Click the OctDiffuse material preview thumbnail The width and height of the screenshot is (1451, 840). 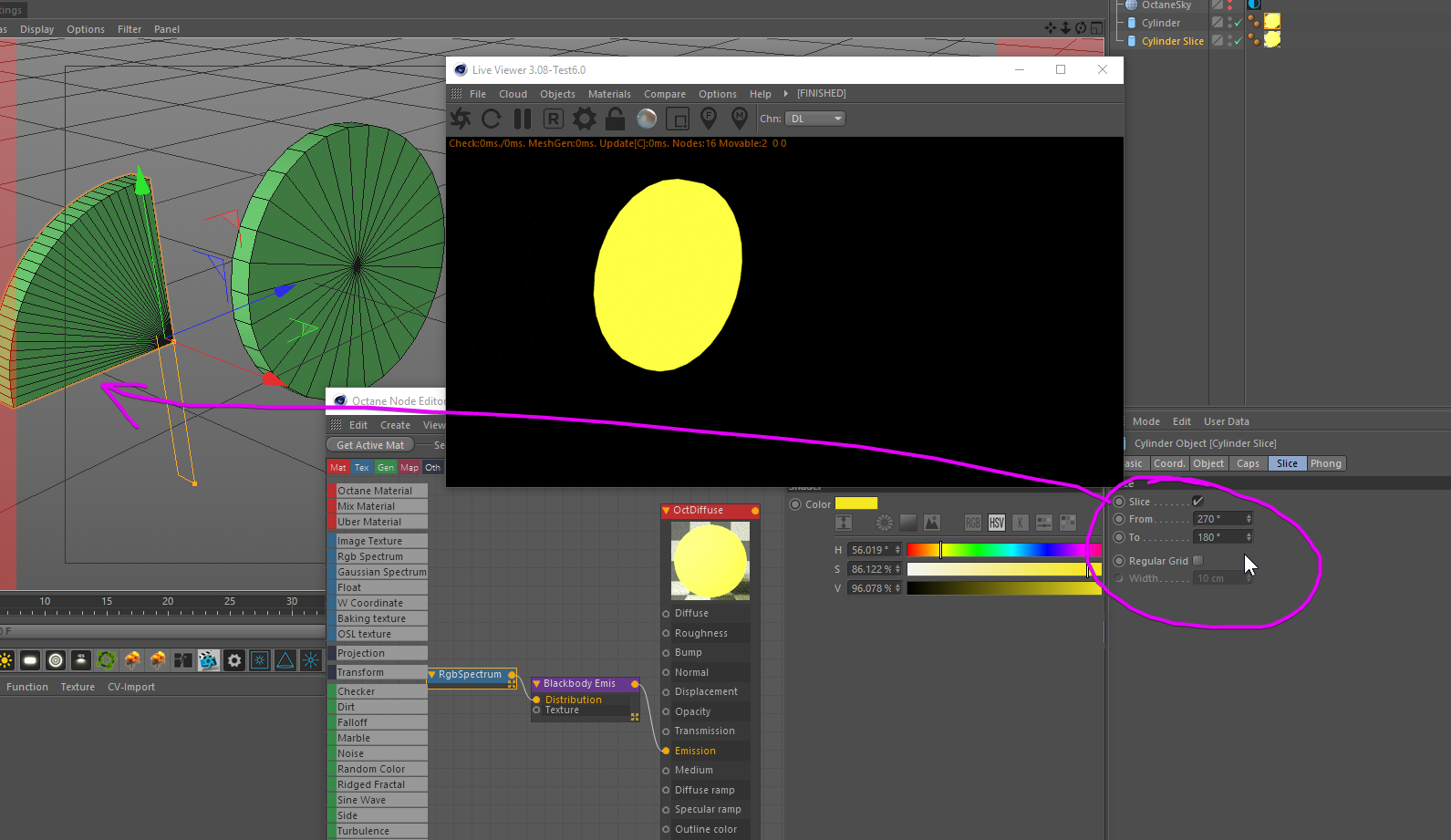click(x=710, y=560)
